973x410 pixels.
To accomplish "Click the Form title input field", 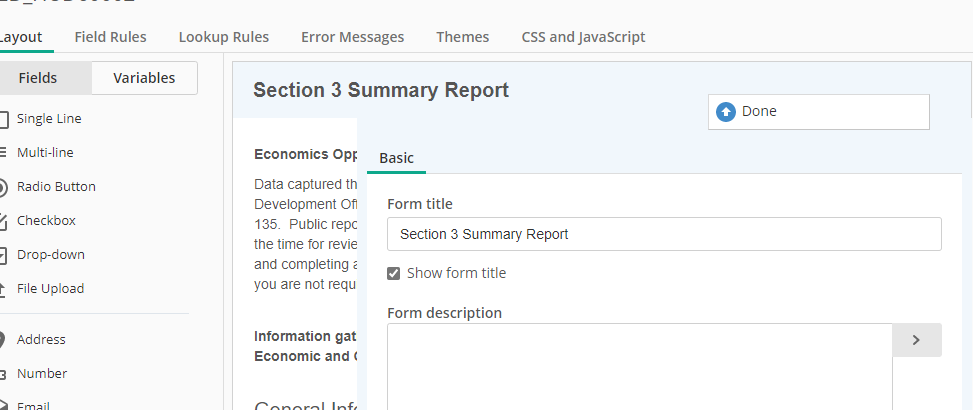I will tap(664, 234).
